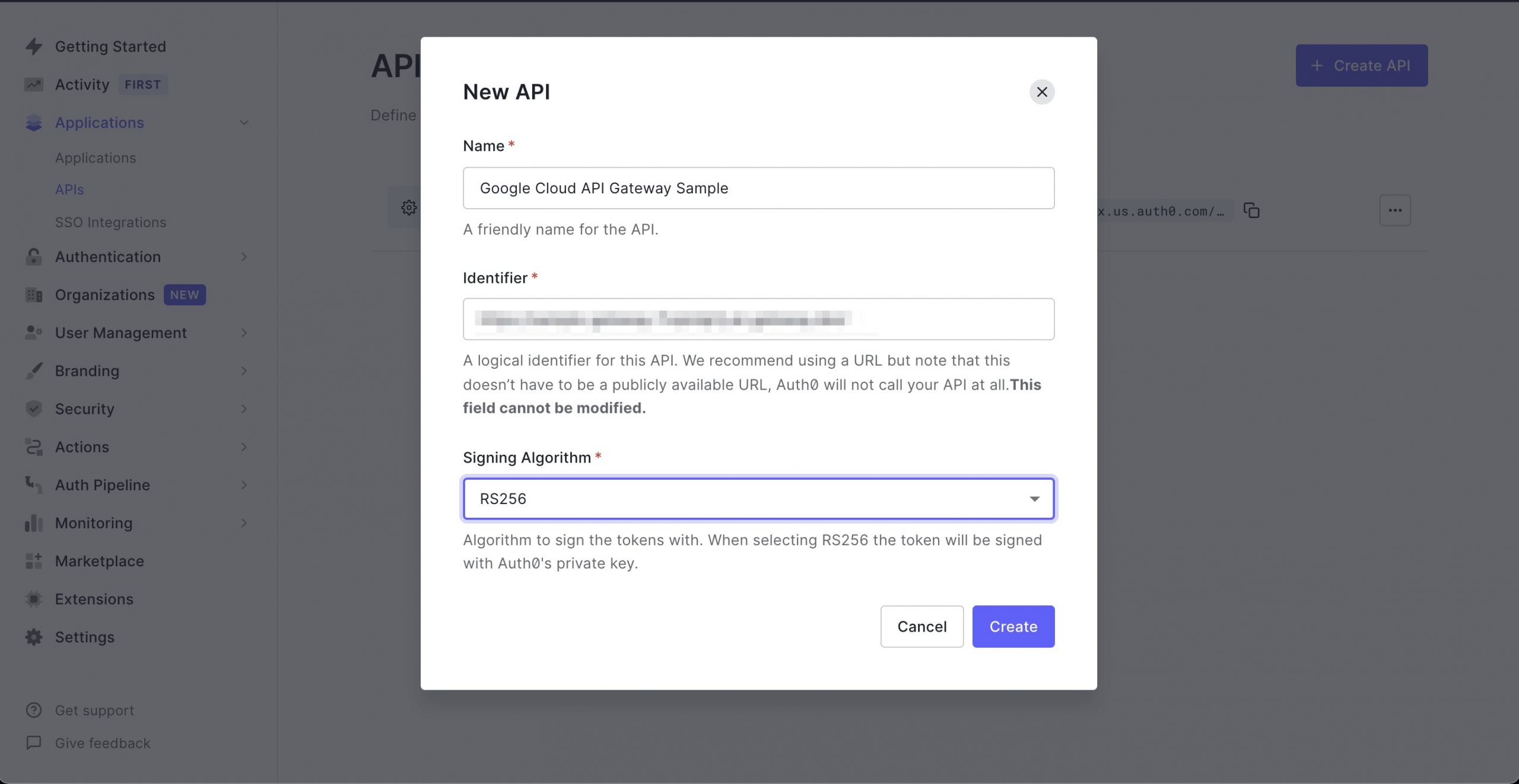Copy the API audience URL
1519x784 pixels.
click(x=1251, y=211)
